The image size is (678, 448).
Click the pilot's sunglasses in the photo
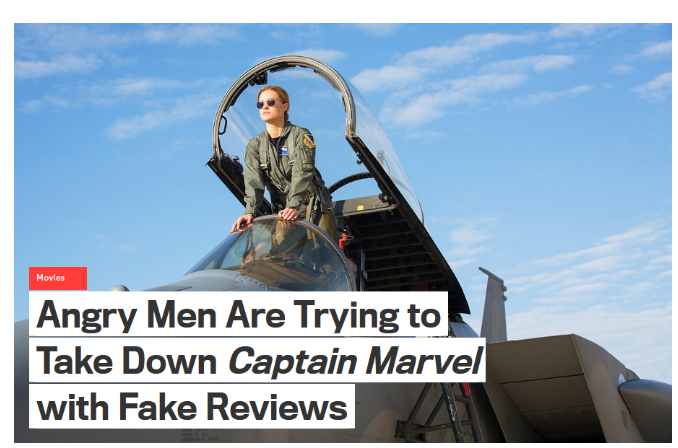tap(268, 103)
